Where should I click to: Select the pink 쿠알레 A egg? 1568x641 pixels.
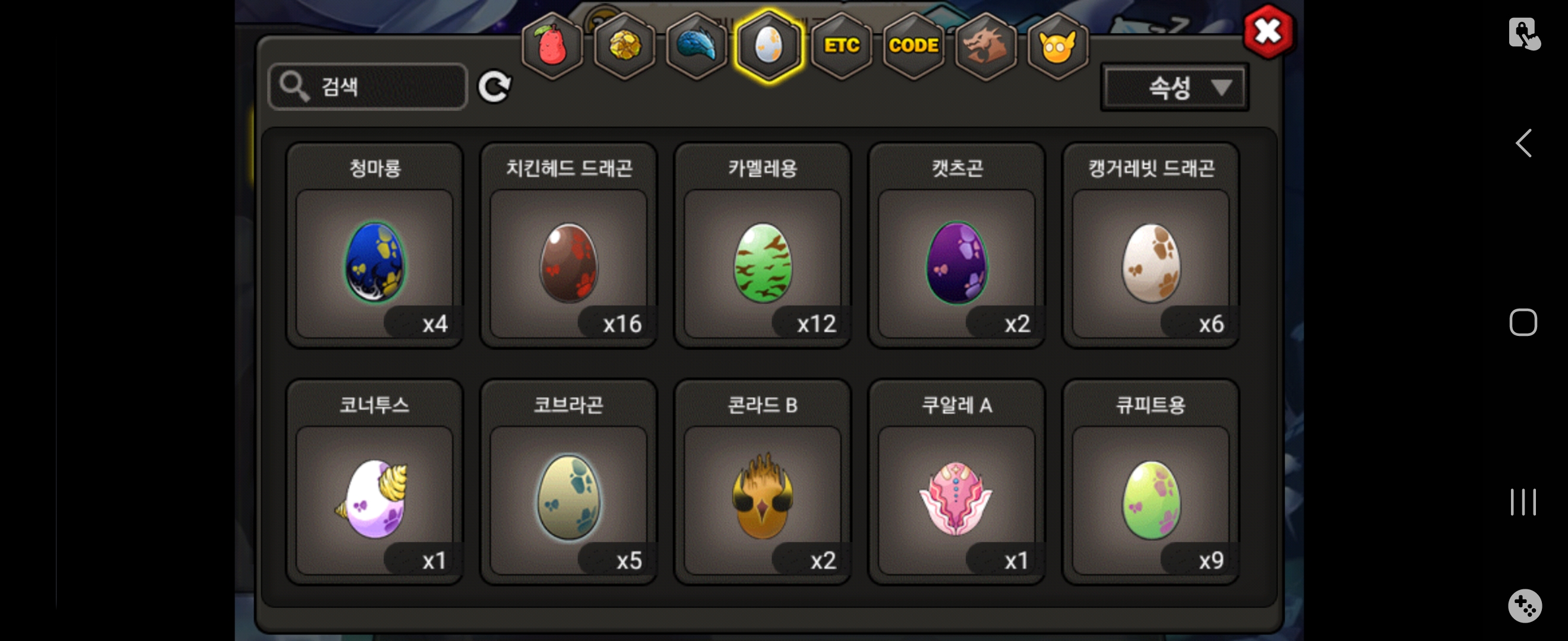[957, 482]
